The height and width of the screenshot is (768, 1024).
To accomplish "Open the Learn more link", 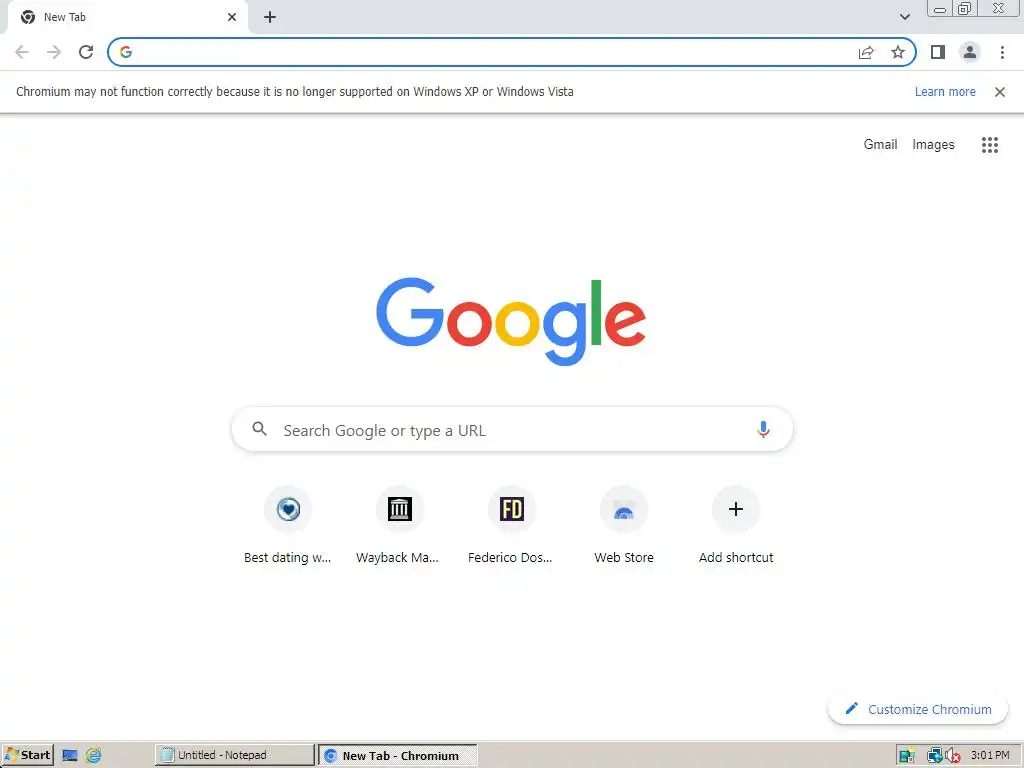I will [945, 92].
